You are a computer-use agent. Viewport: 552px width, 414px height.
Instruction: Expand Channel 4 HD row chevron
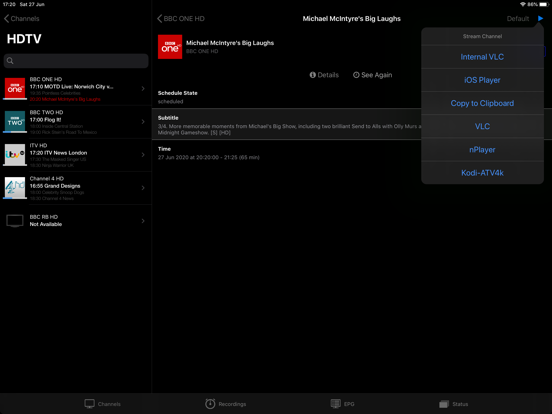pyautogui.click(x=143, y=188)
